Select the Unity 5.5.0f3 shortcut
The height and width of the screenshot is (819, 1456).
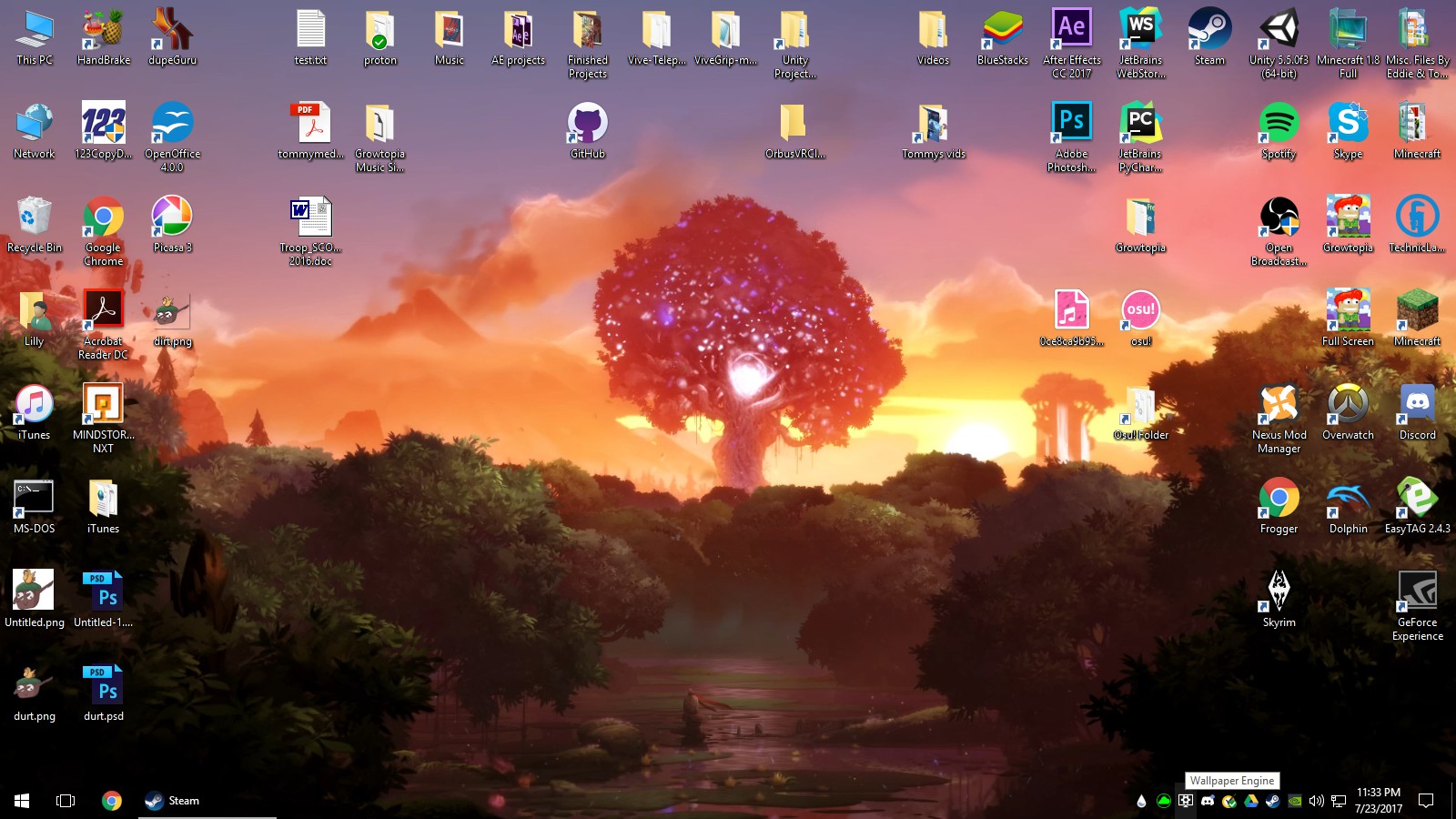[1279, 44]
